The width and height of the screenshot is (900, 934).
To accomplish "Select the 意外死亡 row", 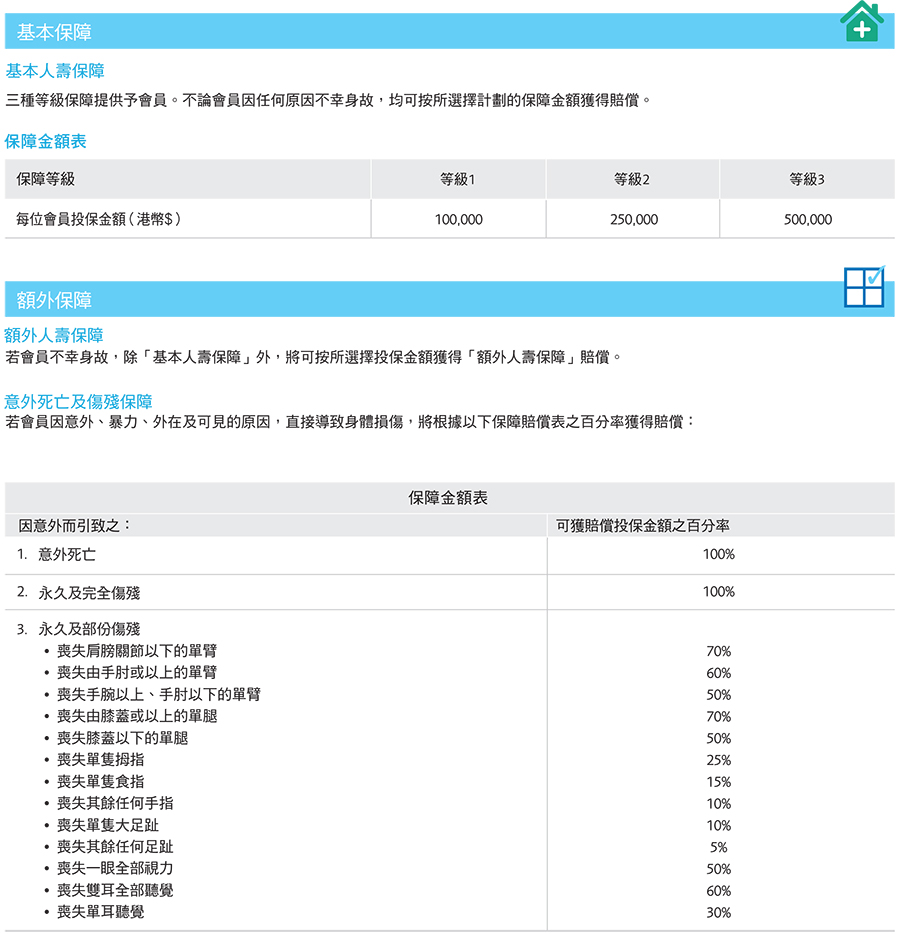I will [67, 554].
